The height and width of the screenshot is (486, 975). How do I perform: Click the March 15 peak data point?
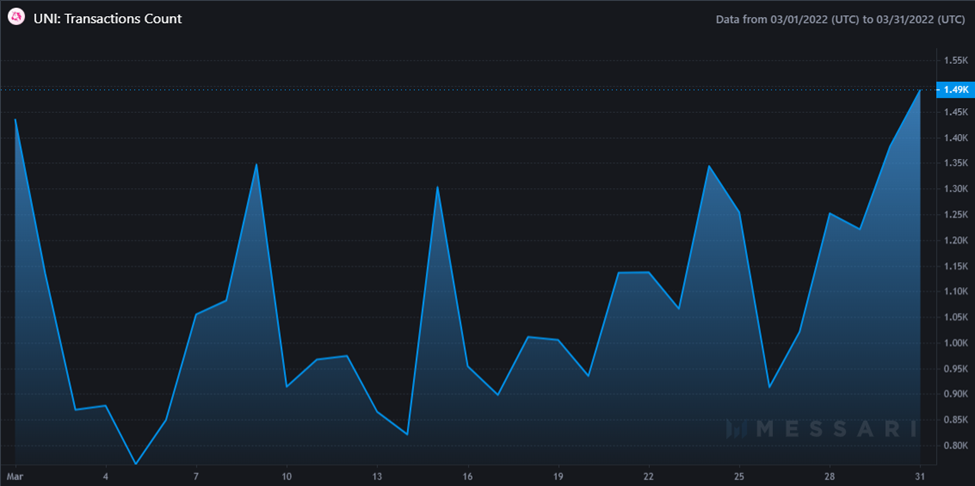(x=438, y=186)
